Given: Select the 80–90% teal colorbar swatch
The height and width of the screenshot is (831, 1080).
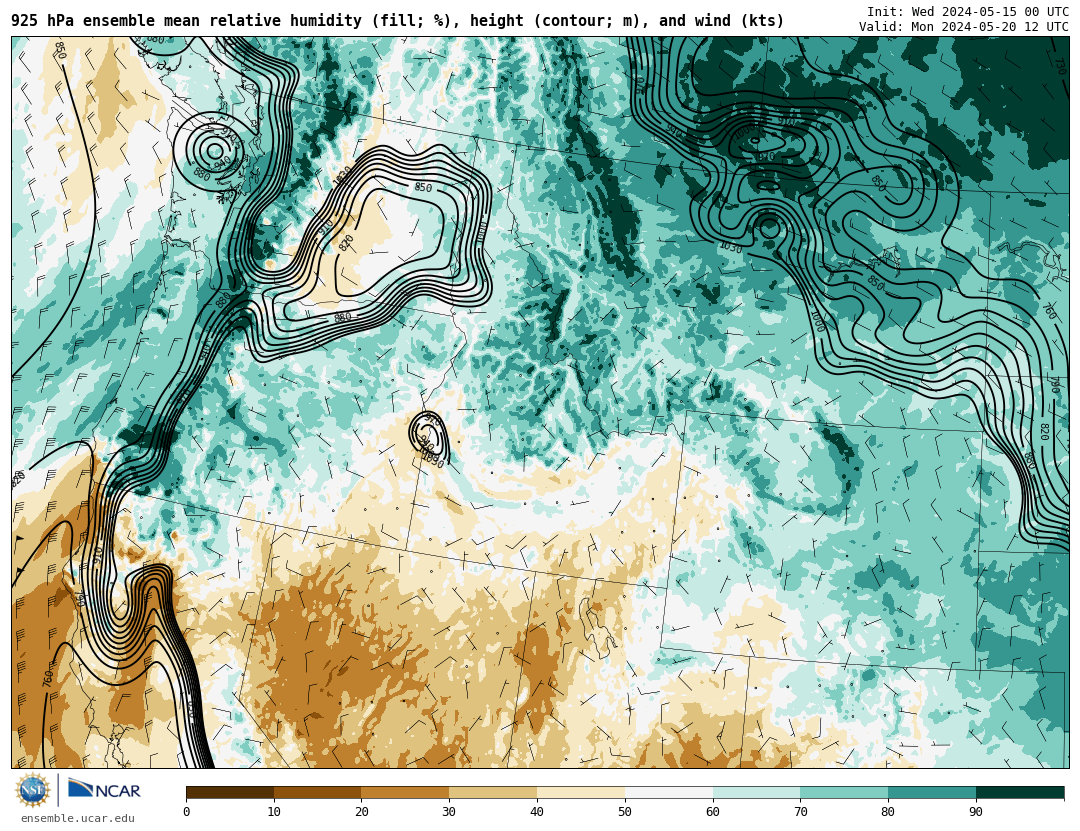Looking at the screenshot, I should tap(932, 792).
